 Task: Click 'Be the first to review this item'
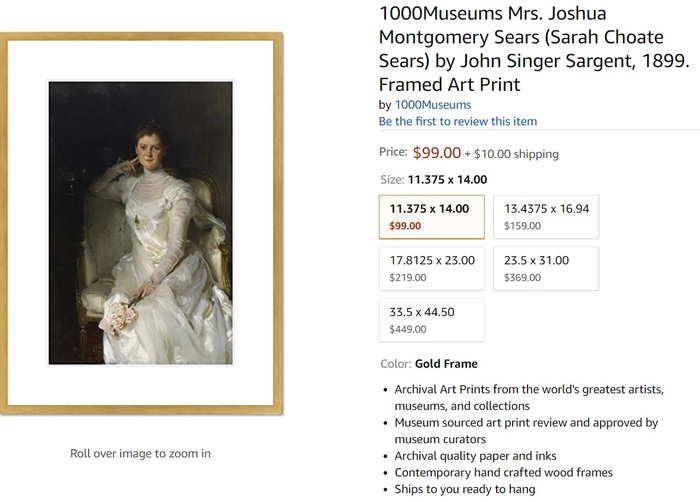point(457,121)
